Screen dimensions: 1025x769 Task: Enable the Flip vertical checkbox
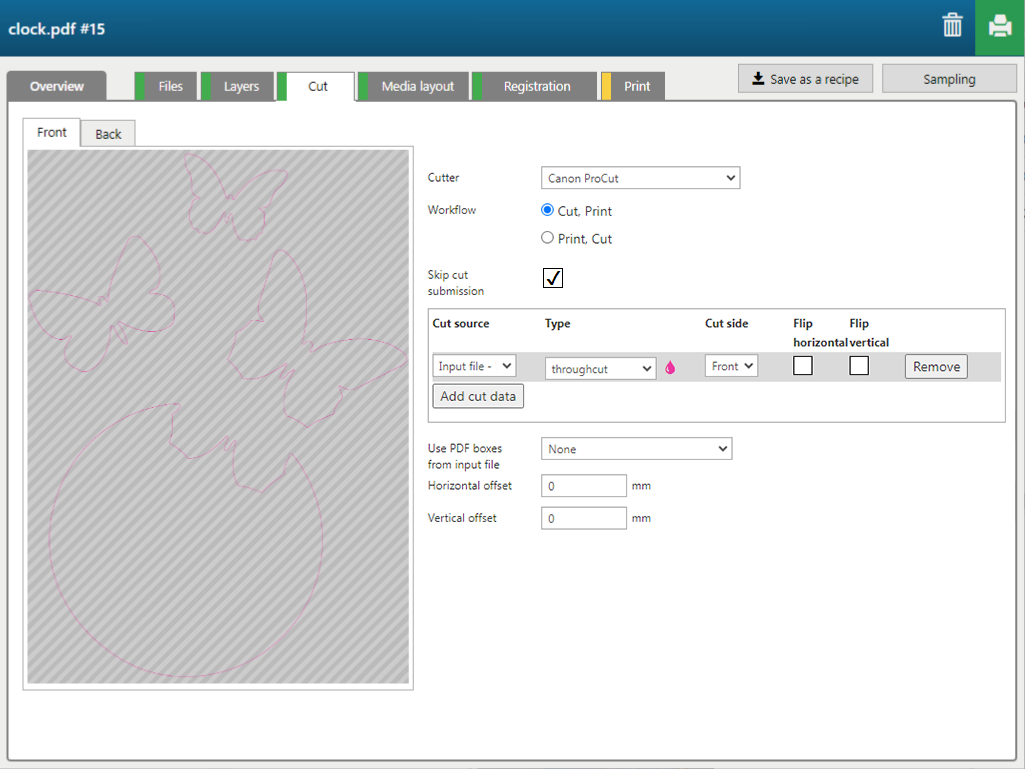pos(859,366)
